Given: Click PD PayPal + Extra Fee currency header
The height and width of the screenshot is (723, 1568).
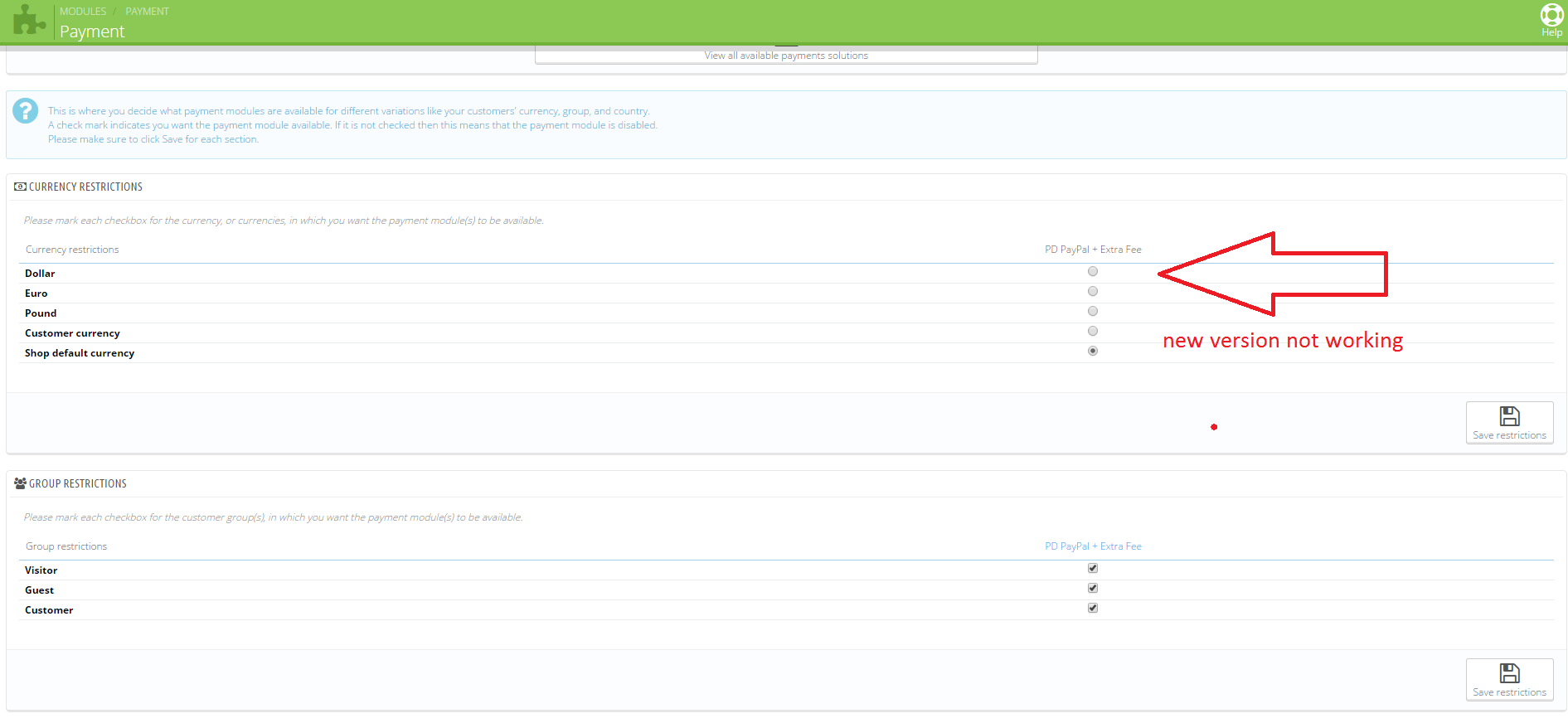Looking at the screenshot, I should click(1093, 250).
